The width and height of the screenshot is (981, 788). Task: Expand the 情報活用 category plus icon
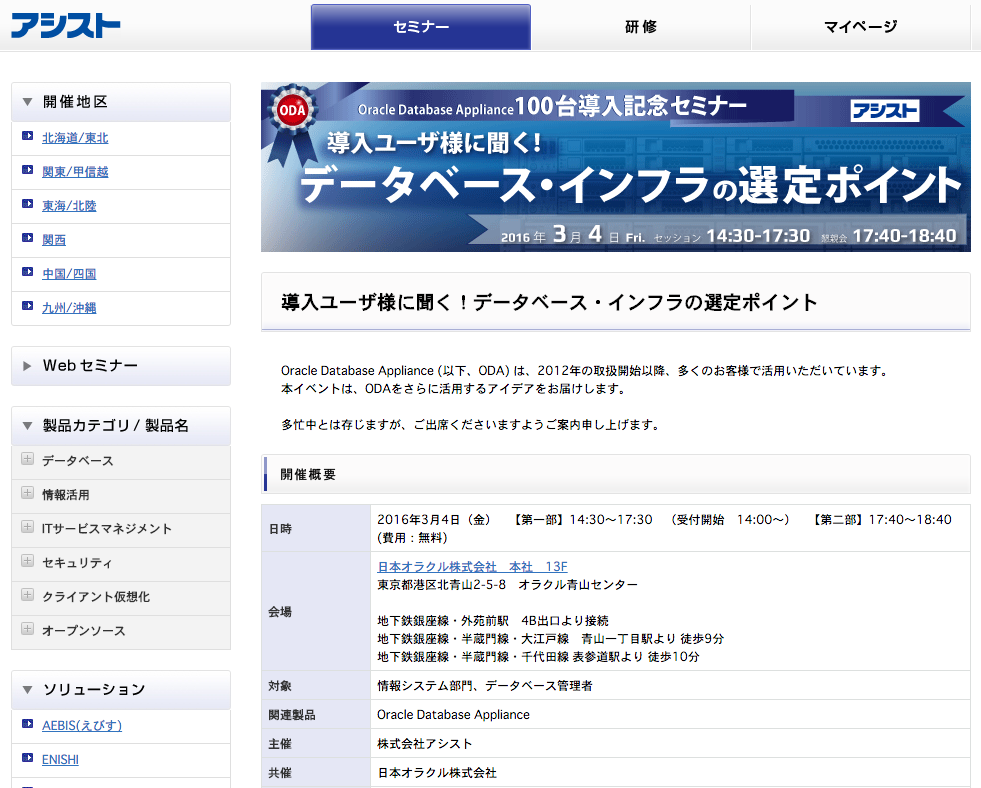pos(27,493)
